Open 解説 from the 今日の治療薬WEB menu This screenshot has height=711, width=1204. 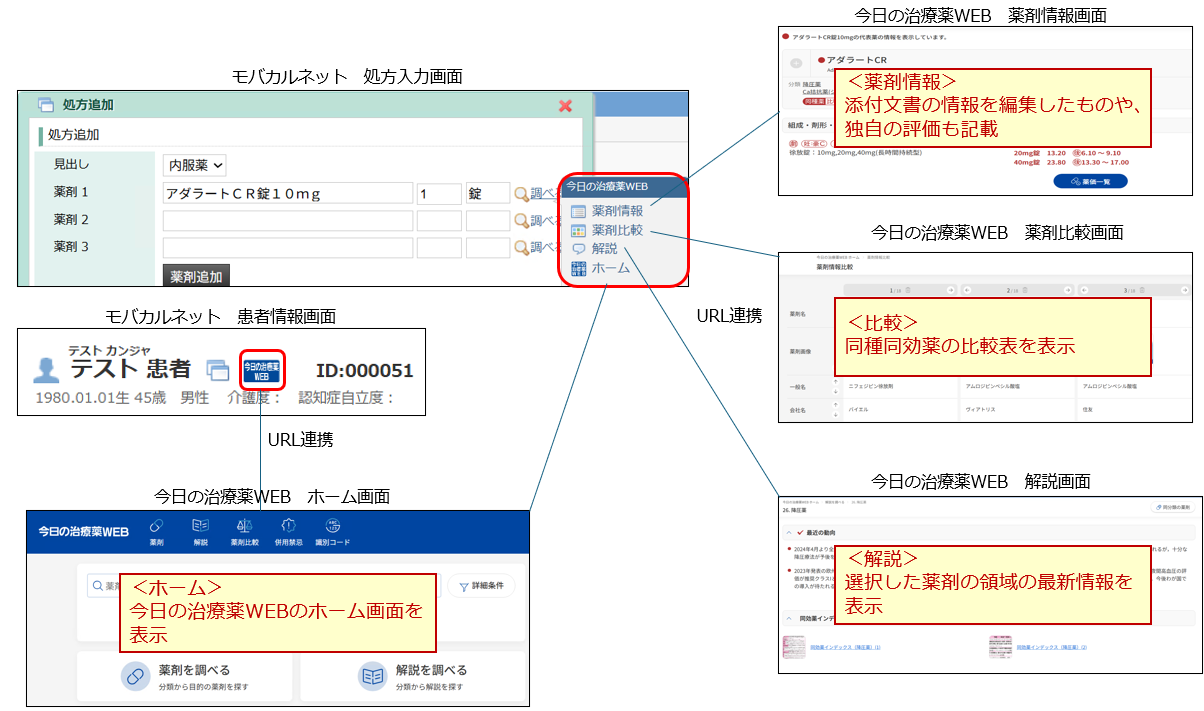(x=604, y=249)
